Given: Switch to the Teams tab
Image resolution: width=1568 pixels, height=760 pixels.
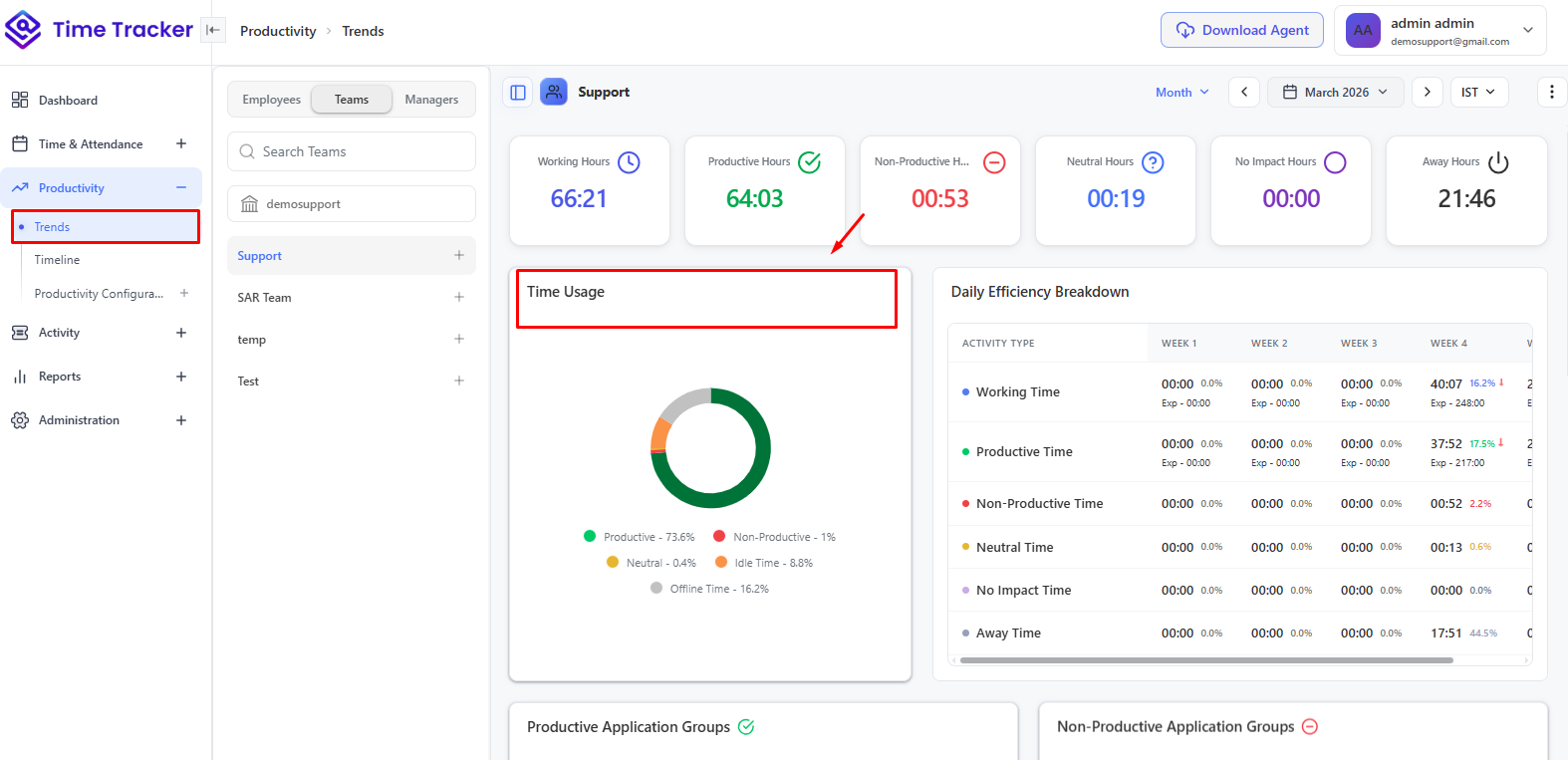Looking at the screenshot, I should click(352, 100).
